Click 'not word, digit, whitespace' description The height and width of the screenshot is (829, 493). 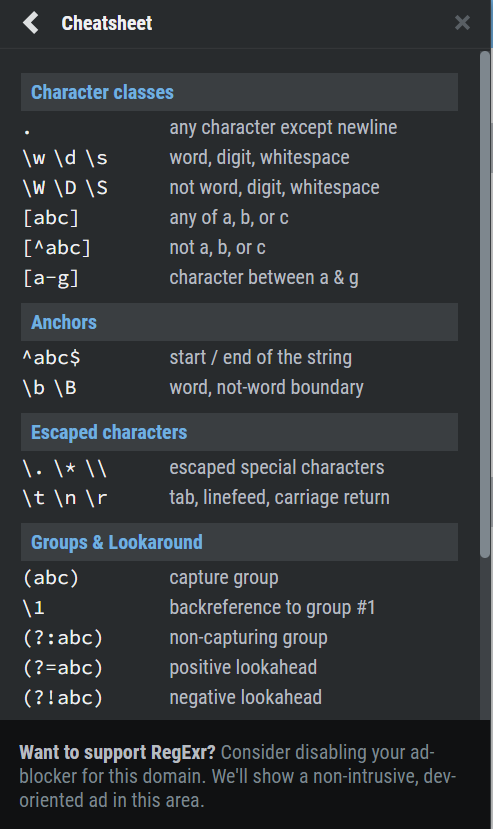tap(274, 188)
